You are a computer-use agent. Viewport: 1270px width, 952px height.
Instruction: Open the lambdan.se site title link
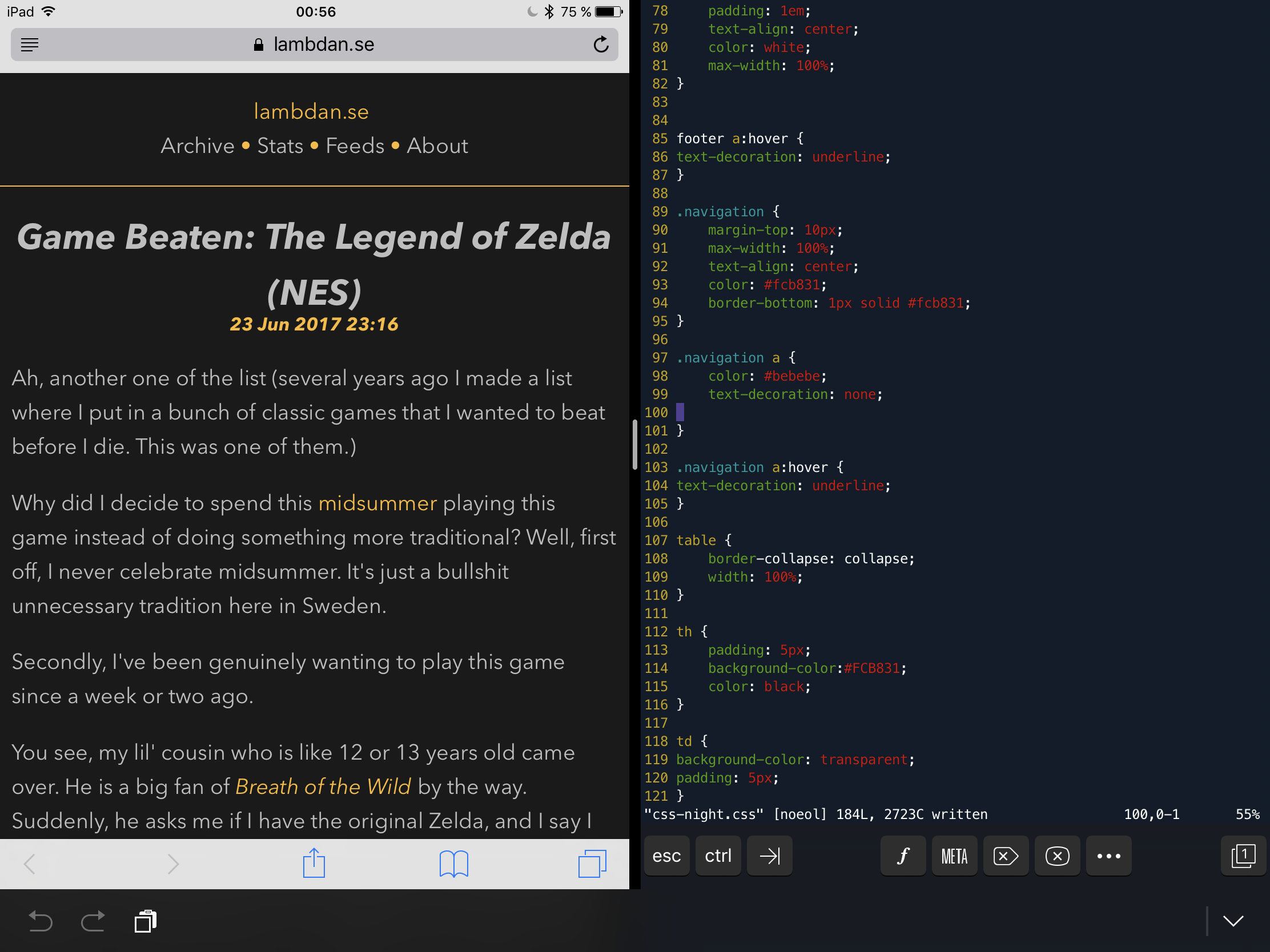pos(311,111)
